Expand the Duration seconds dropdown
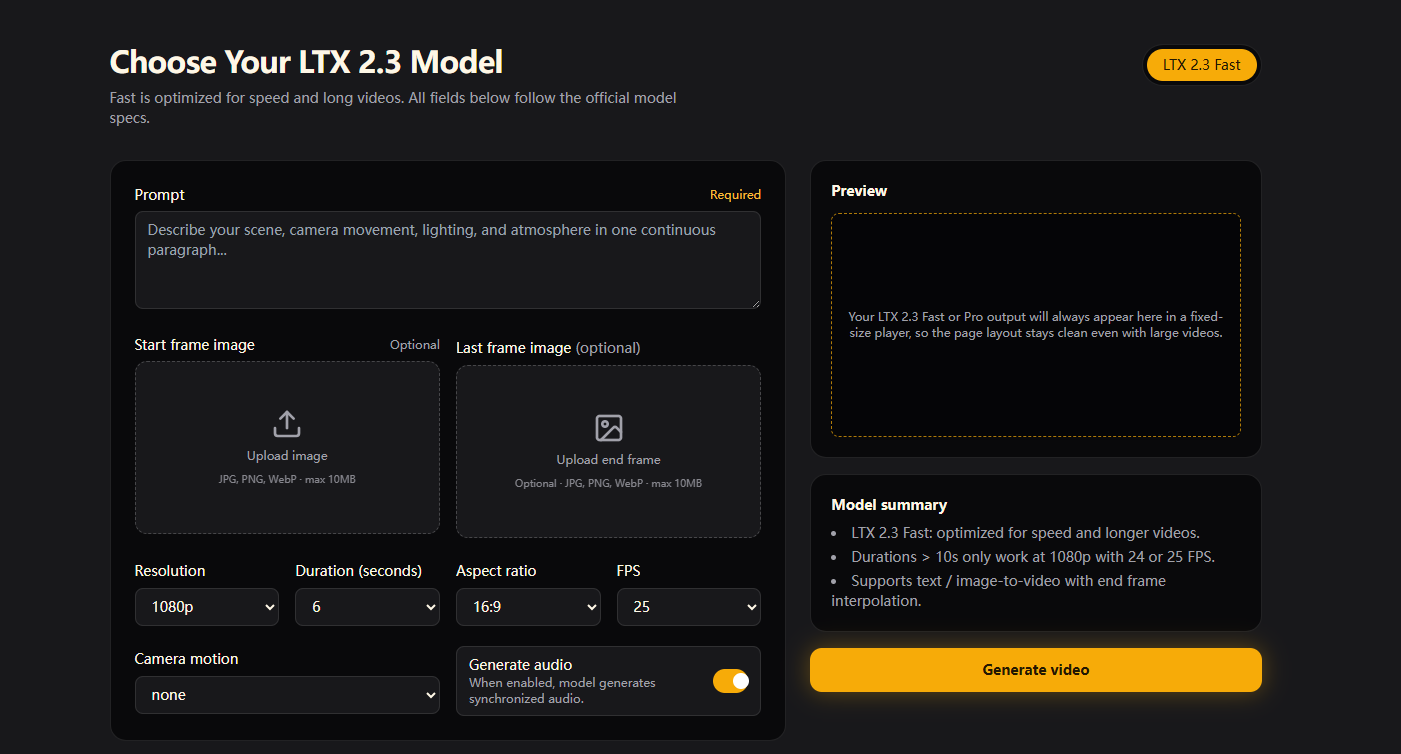The image size is (1401, 754). 367,607
